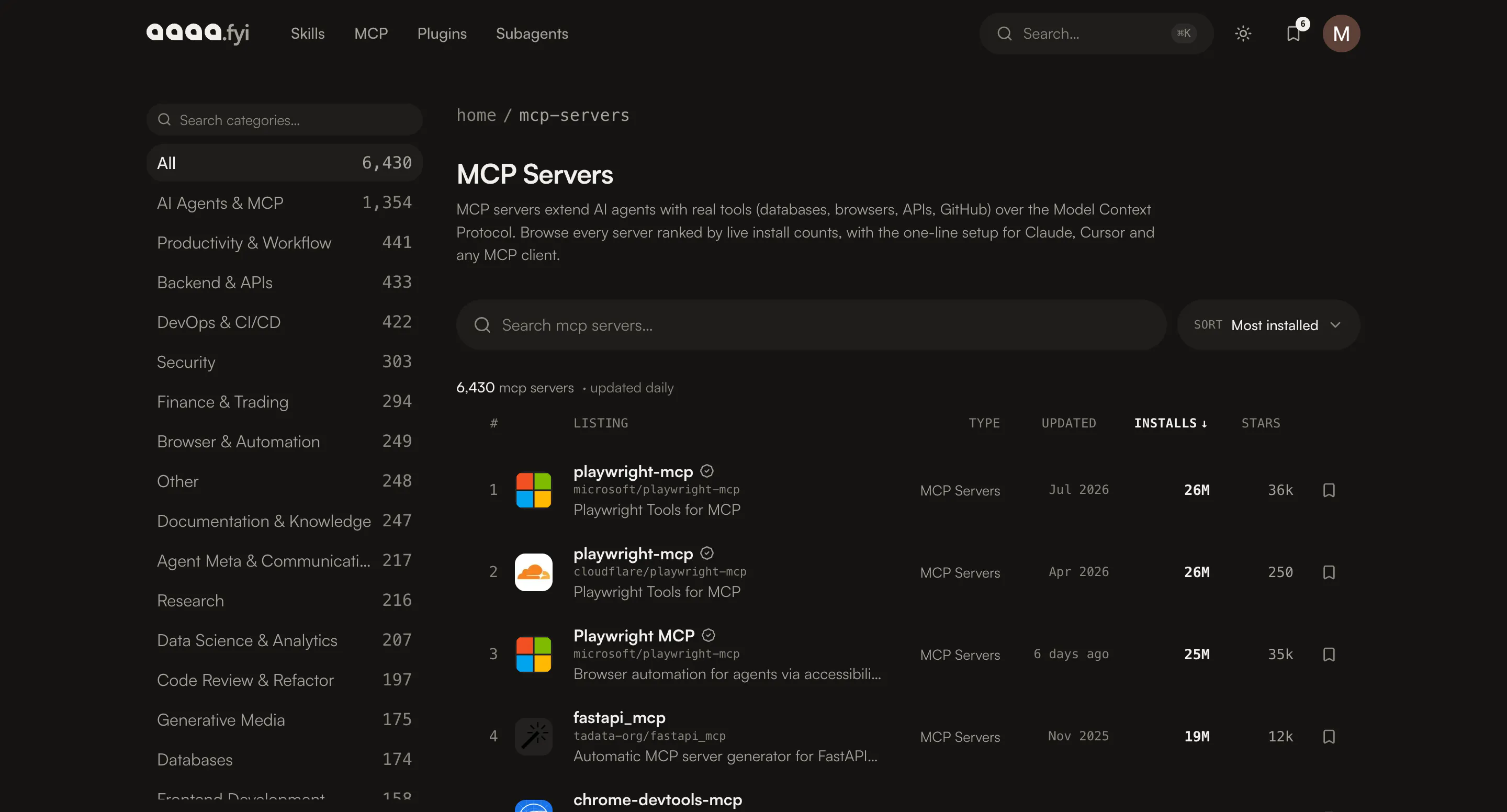Click the aaaa.fyi logo
1507x812 pixels.
pyautogui.click(x=198, y=33)
